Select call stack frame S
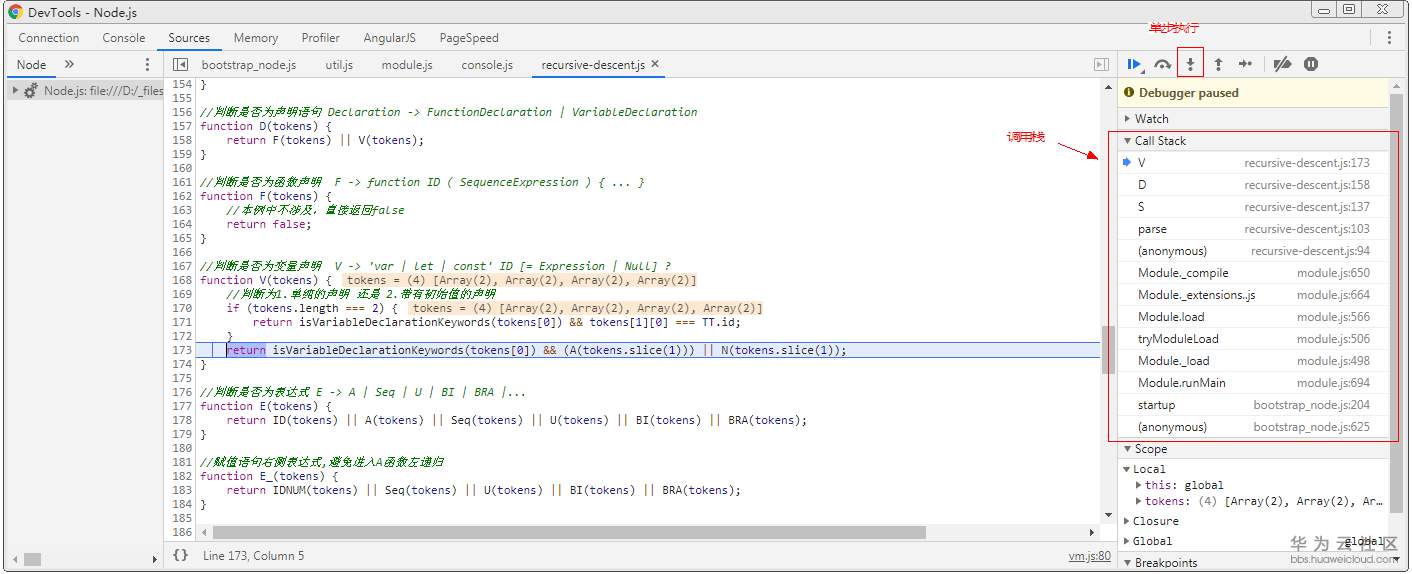The width and height of the screenshot is (1412, 574). coord(1254,207)
